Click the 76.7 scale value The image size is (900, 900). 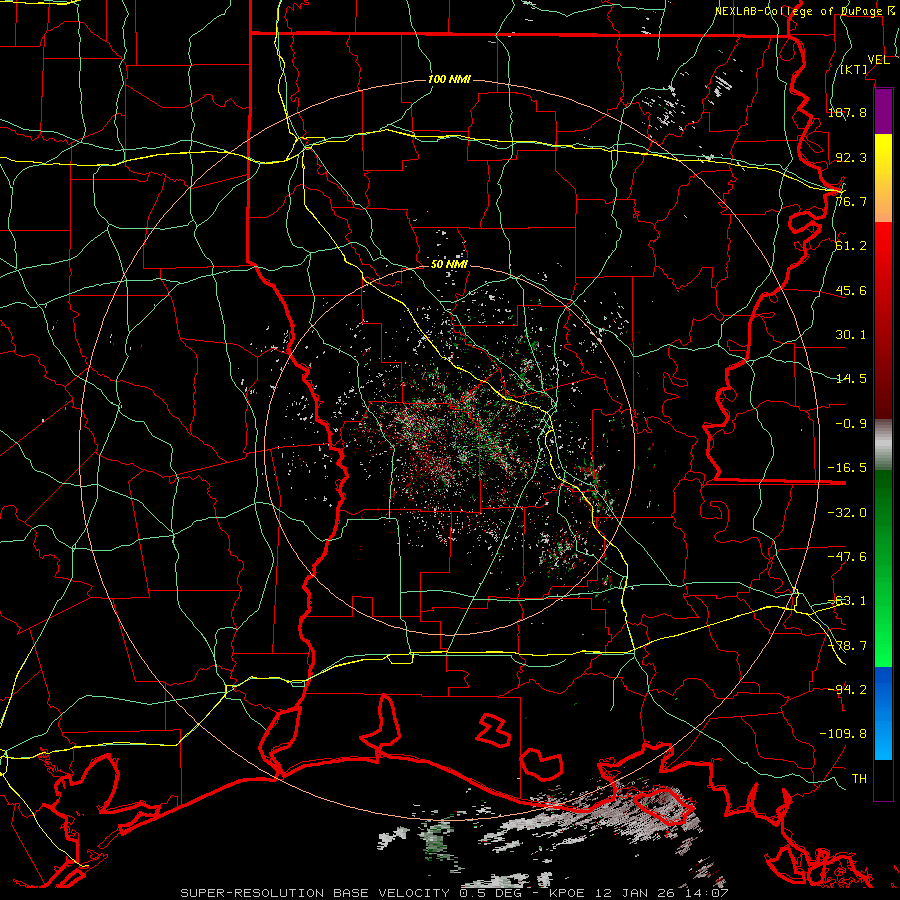tap(851, 201)
